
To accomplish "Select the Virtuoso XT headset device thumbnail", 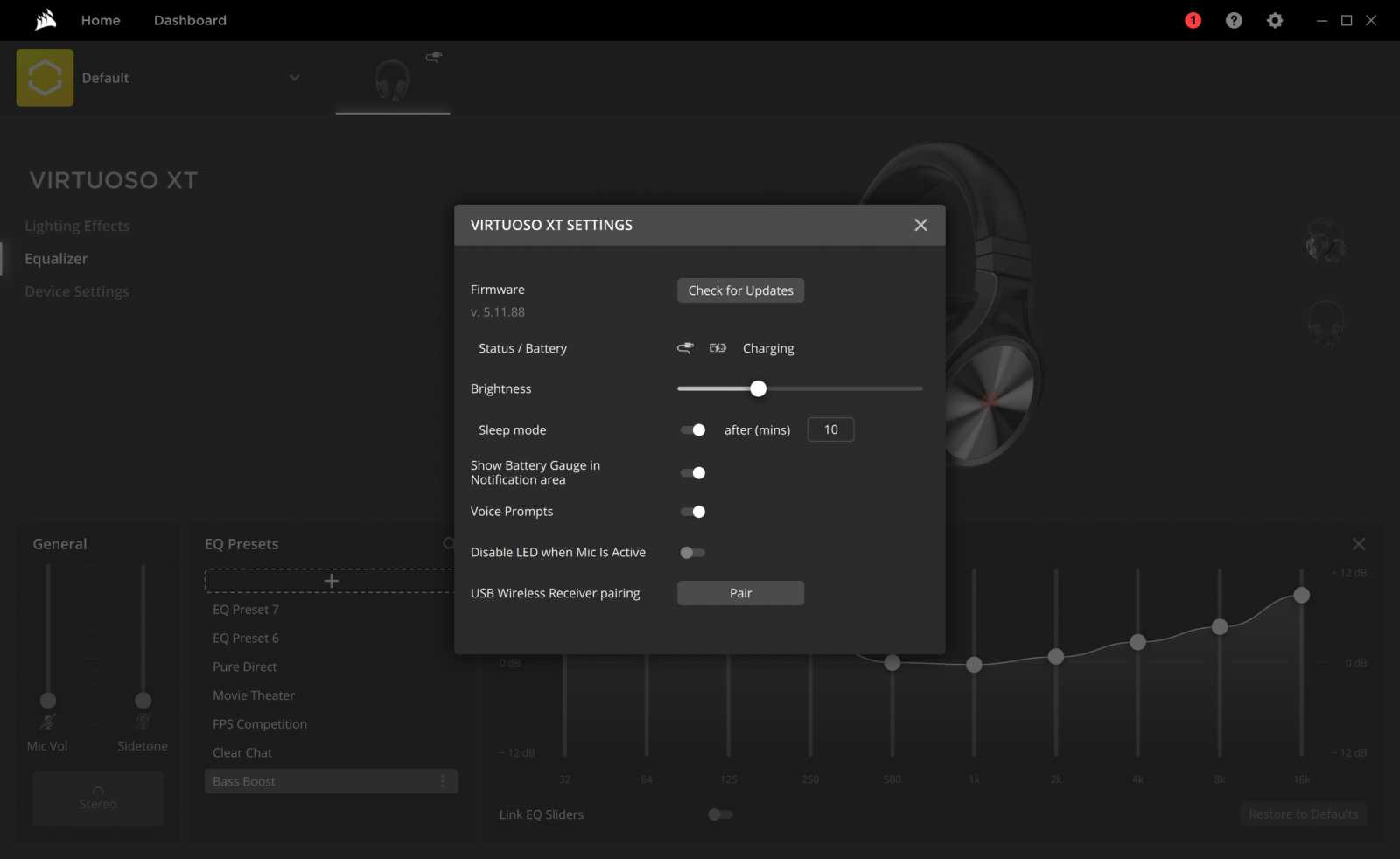I will pyautogui.click(x=392, y=81).
